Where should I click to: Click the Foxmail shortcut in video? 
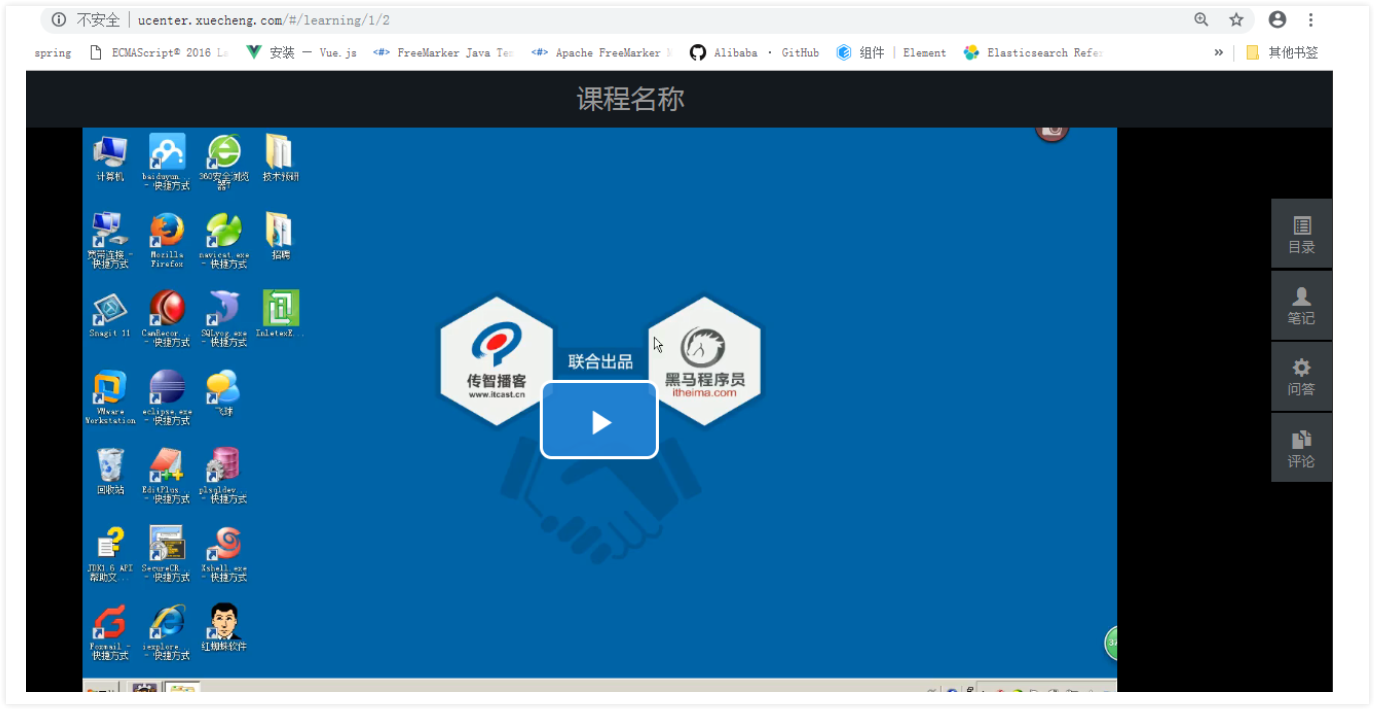pos(110,632)
